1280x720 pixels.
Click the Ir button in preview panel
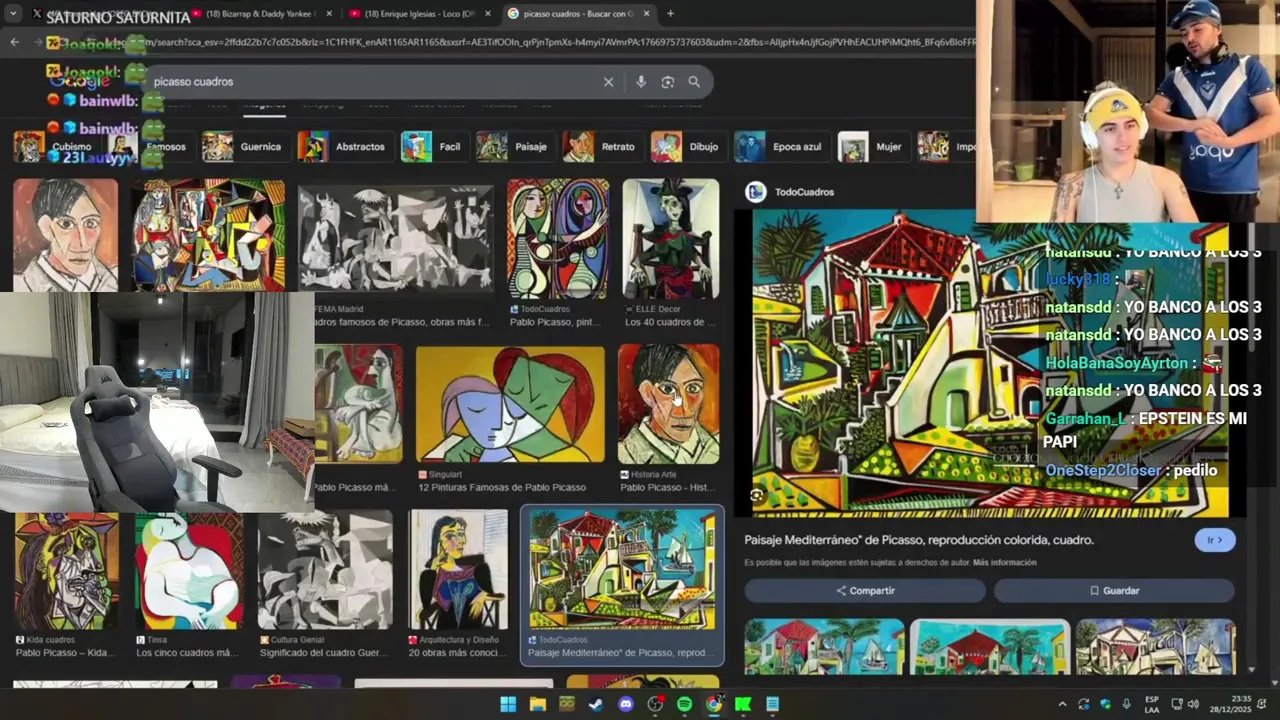coord(1215,540)
